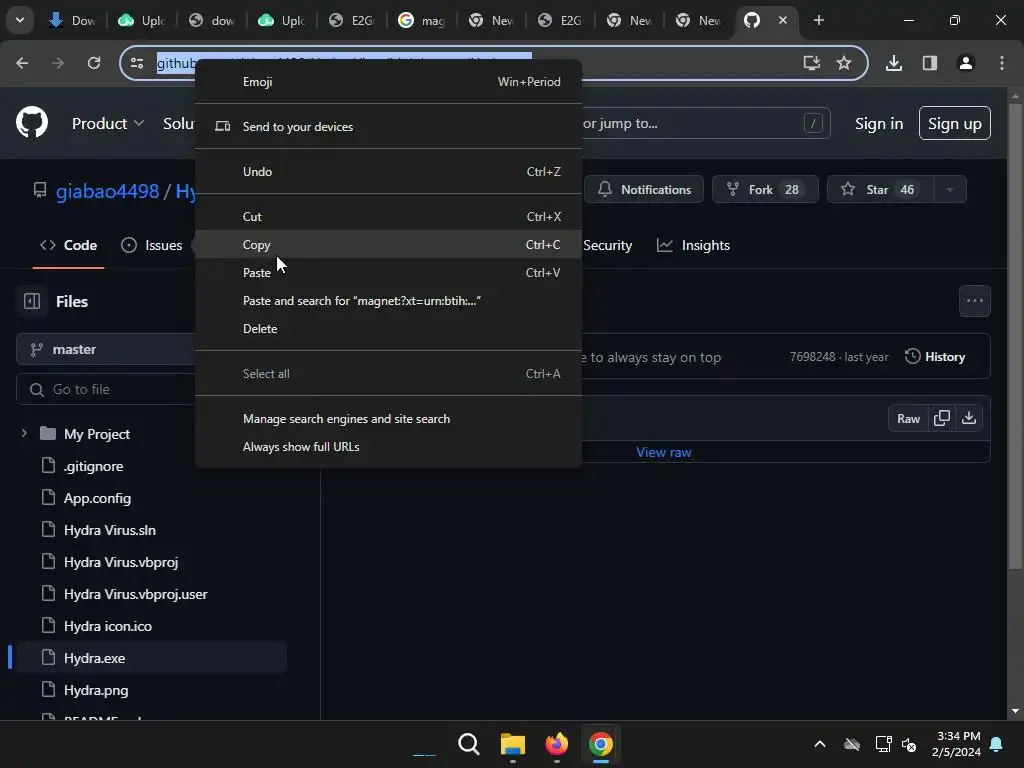
Task: Switch to the Code tab
Action: [69, 246]
